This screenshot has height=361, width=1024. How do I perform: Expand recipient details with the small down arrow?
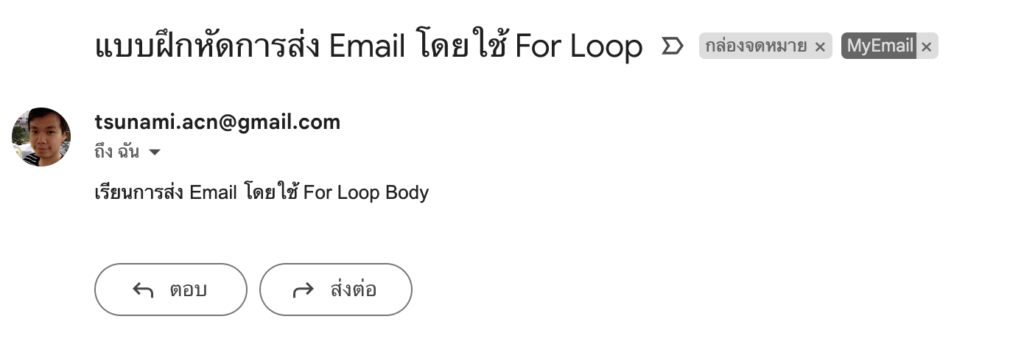tap(154, 153)
